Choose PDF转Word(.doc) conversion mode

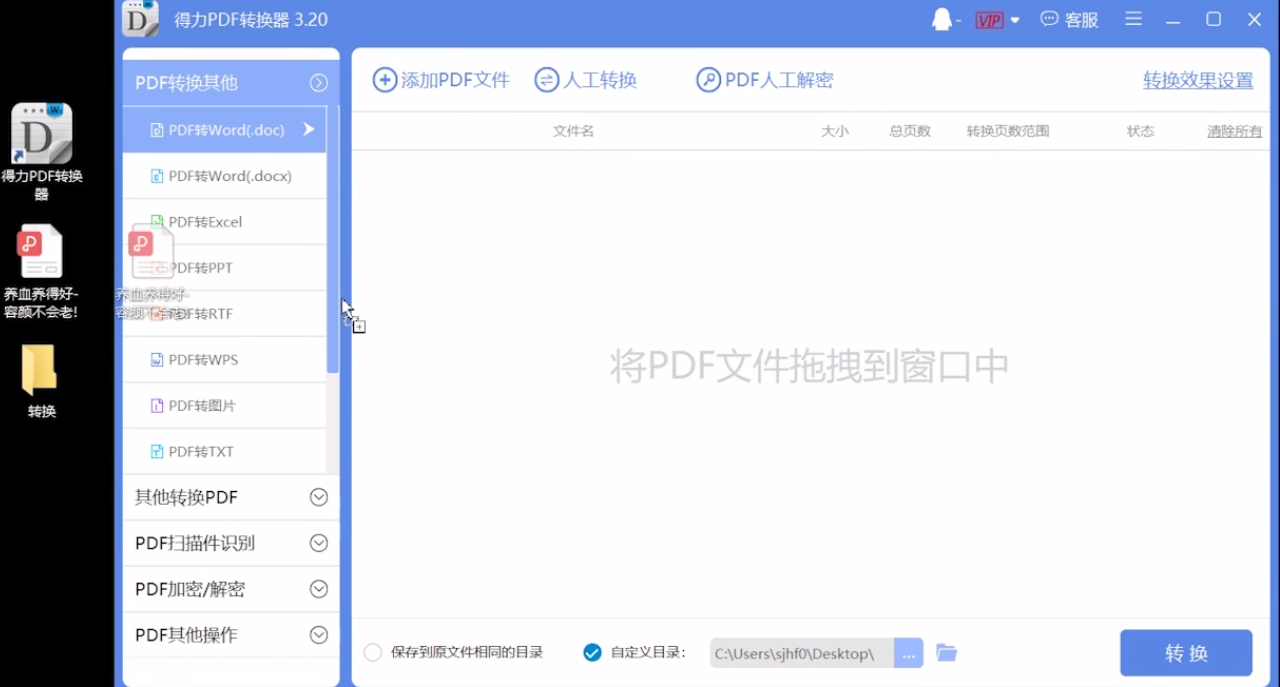[x=225, y=130]
